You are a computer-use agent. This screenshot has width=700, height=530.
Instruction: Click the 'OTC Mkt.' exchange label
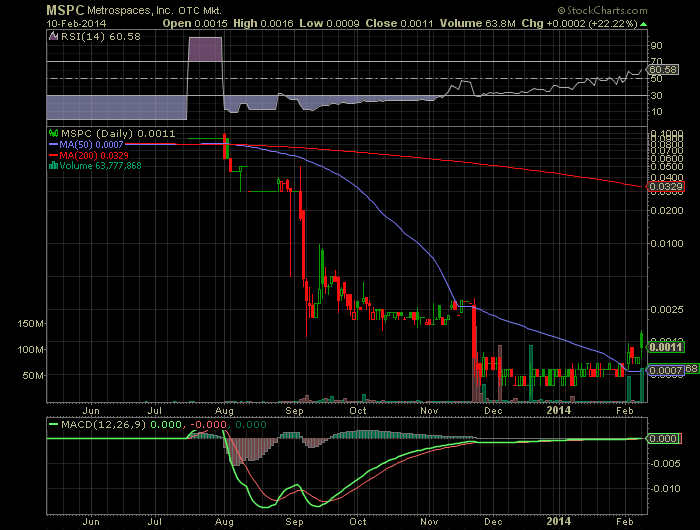tap(200, 11)
